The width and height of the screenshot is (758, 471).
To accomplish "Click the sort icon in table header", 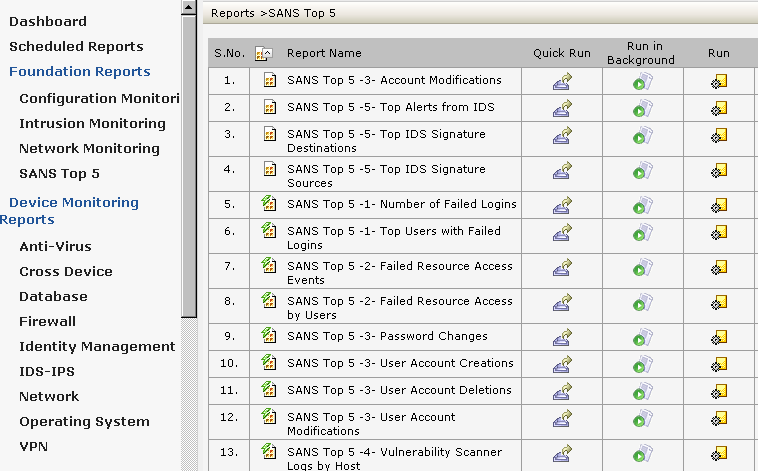I will click(263, 54).
